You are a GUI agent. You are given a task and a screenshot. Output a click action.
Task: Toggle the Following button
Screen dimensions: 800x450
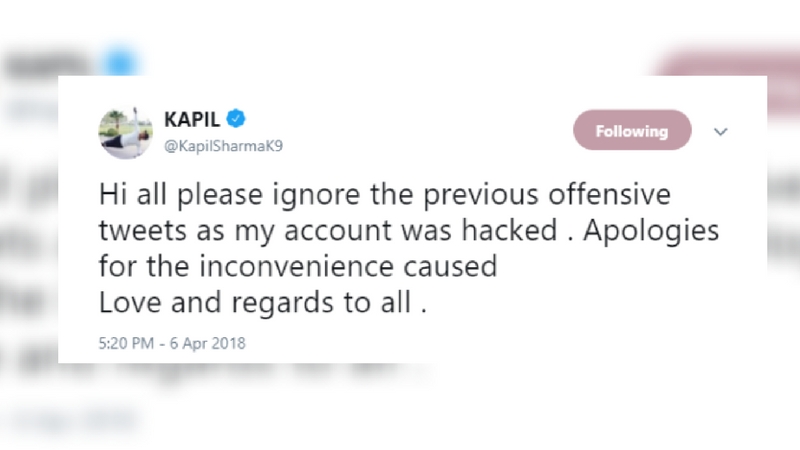[x=631, y=131]
